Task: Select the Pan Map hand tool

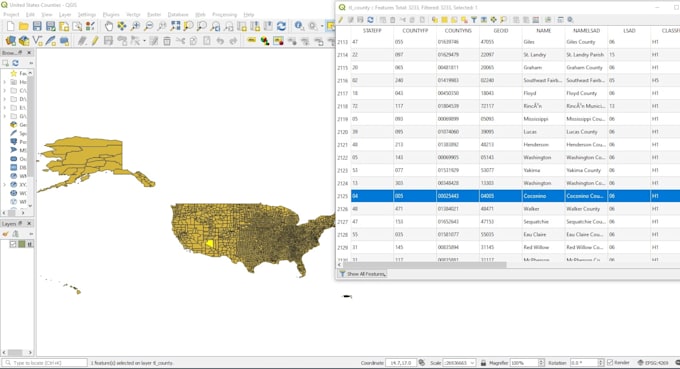Action: pos(108,26)
